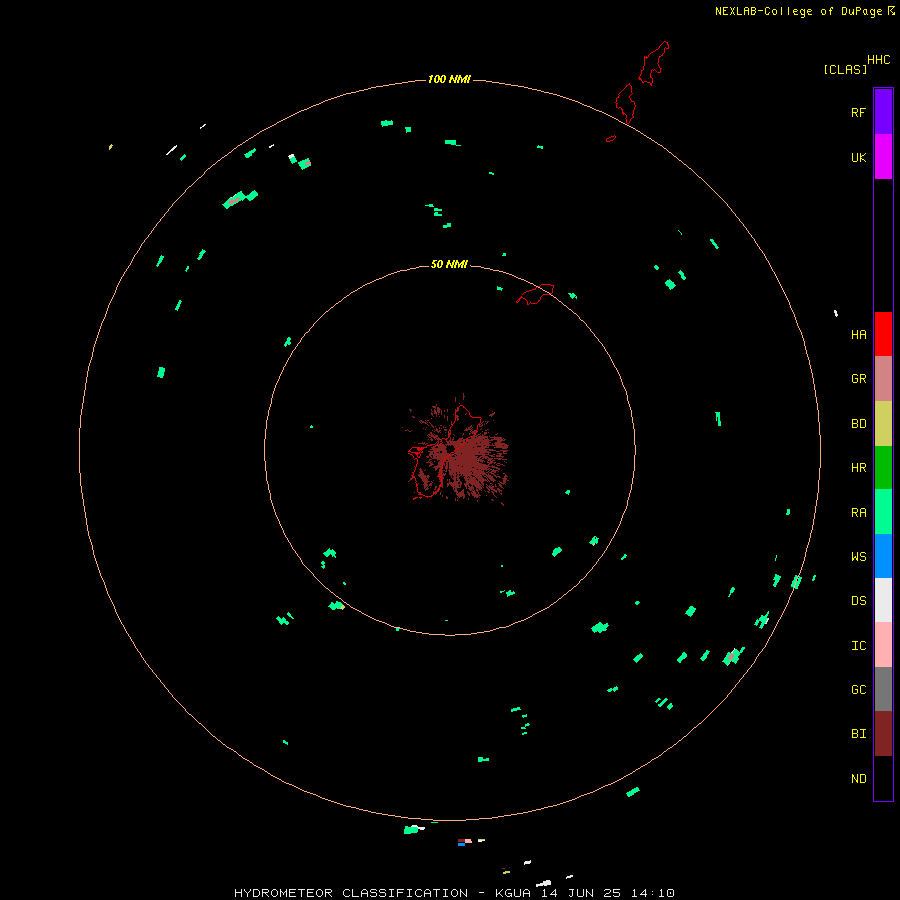Screen dimensions: 900x900
Task: Pick the RA light green legend swatch
Action: tap(883, 512)
